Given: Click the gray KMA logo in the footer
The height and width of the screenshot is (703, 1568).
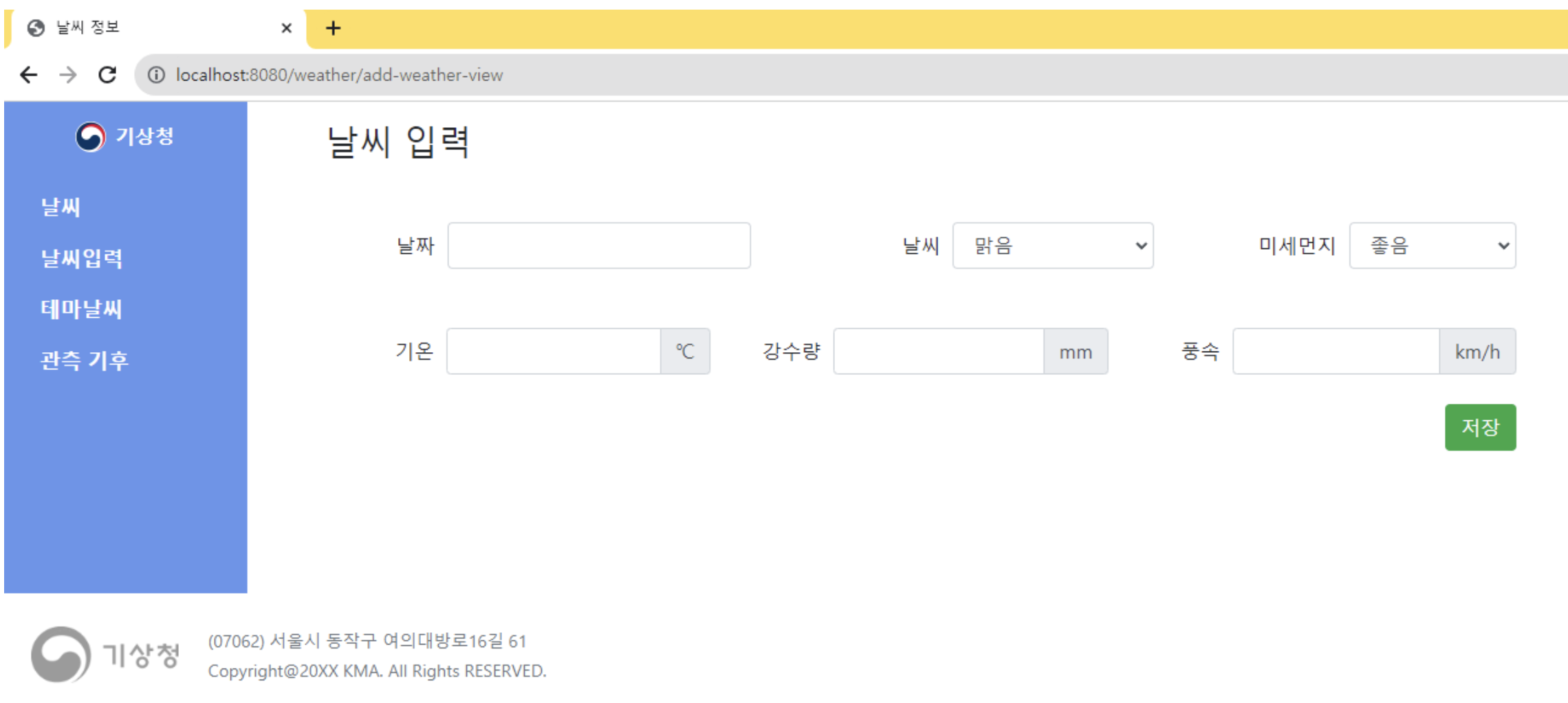Looking at the screenshot, I should pyautogui.click(x=61, y=654).
